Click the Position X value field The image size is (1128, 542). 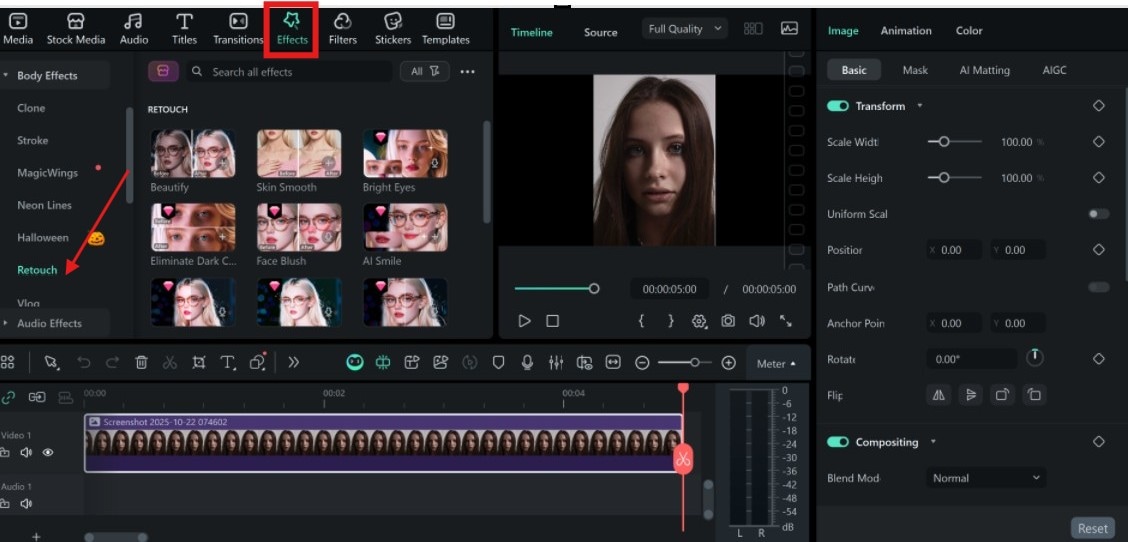[x=954, y=250]
